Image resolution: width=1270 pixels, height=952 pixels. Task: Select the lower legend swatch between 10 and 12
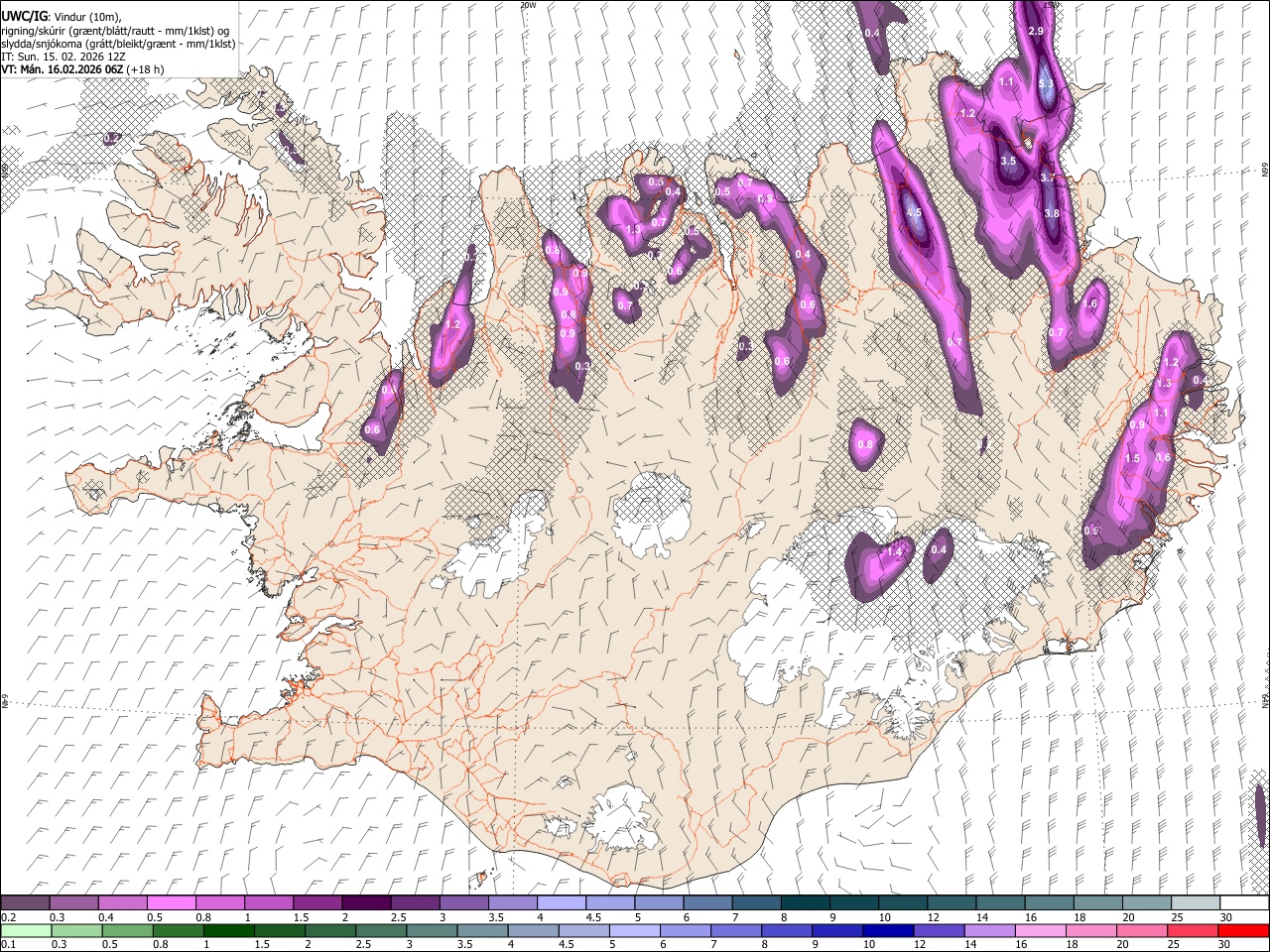coord(887,930)
